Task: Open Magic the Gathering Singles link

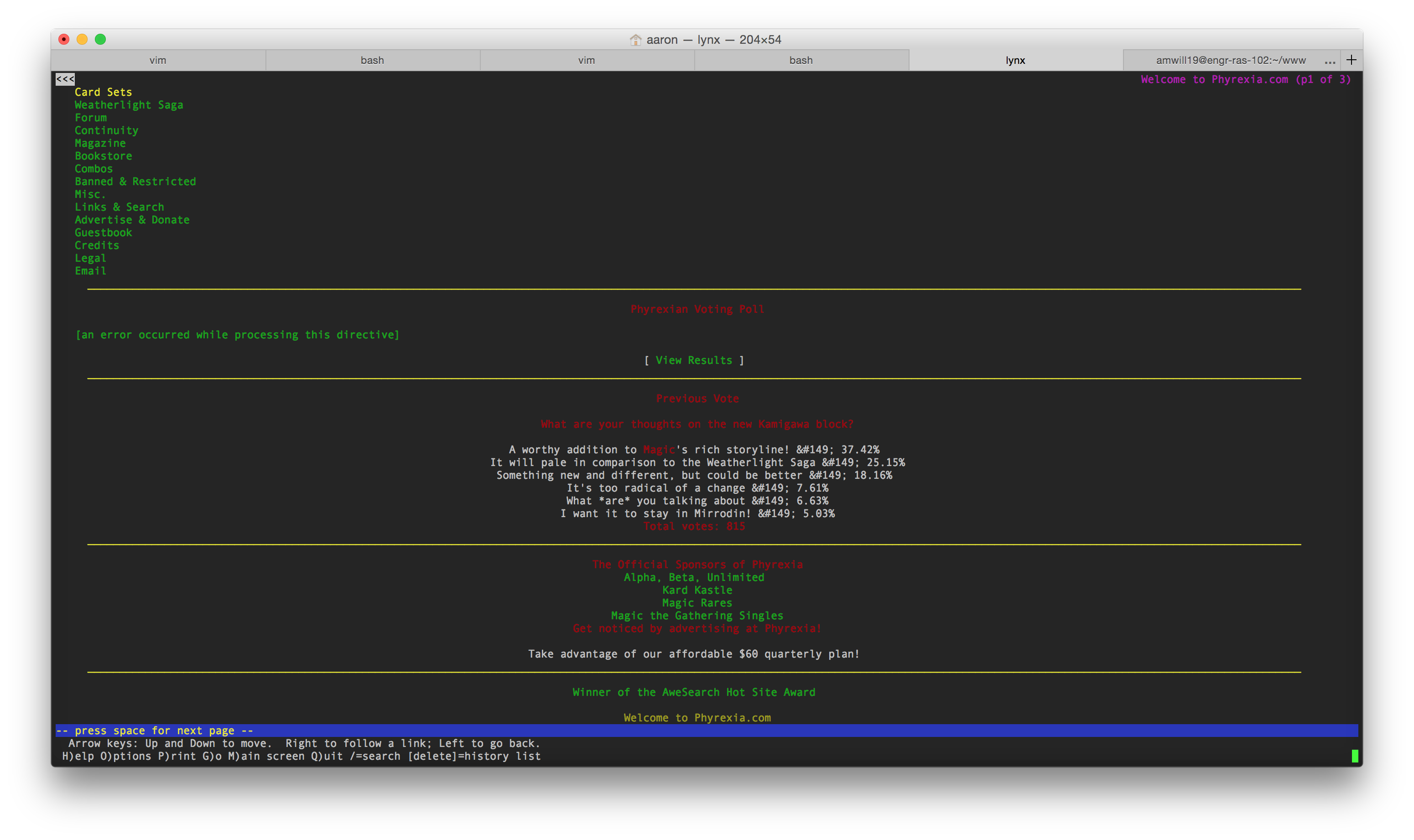Action: tap(697, 615)
